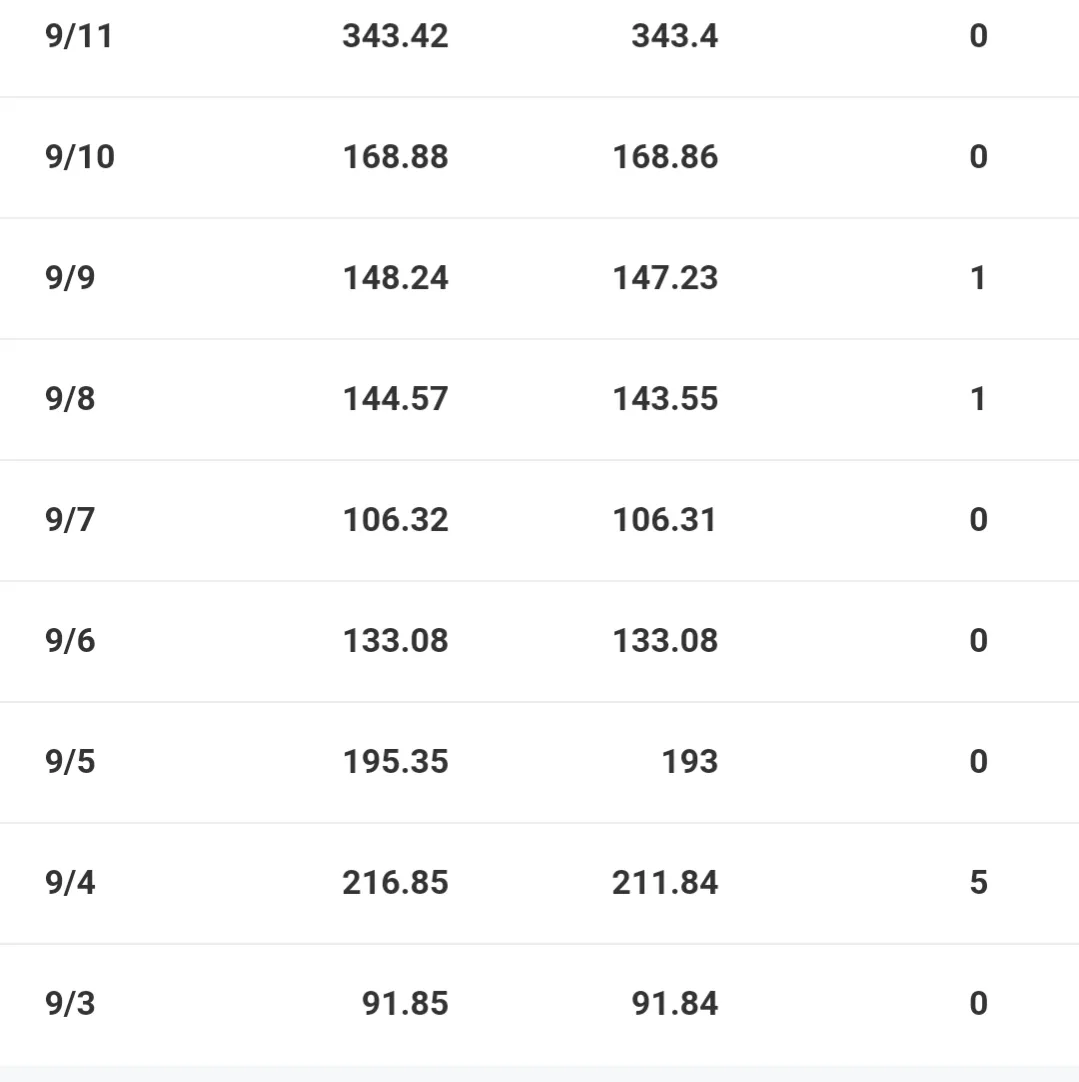Select the 9/7 row date

click(70, 520)
